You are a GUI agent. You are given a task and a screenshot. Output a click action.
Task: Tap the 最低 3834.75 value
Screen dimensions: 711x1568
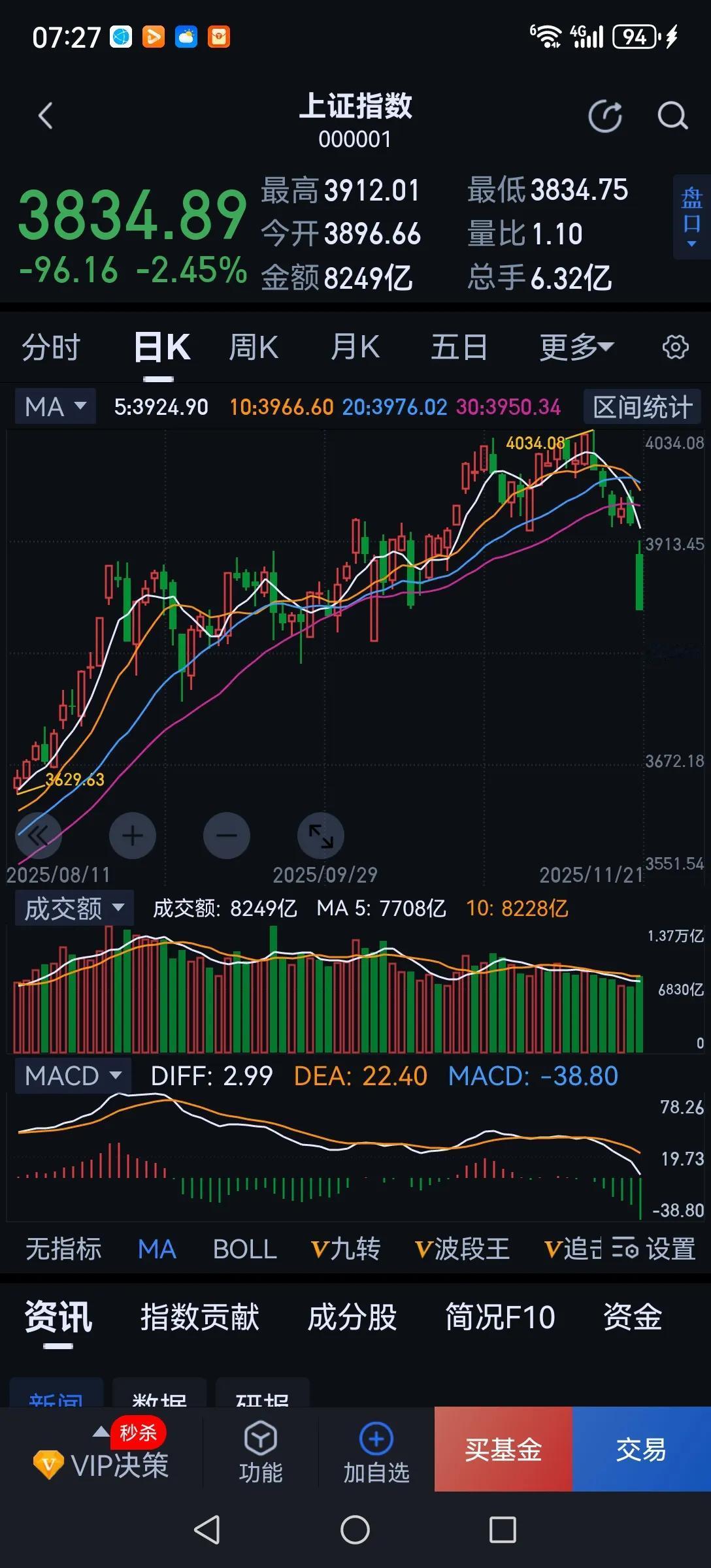pos(580,190)
